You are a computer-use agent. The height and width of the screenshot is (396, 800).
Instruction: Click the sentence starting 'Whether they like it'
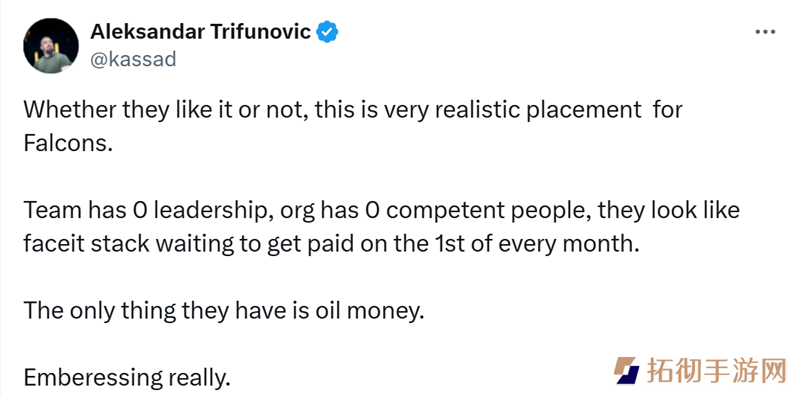[x=353, y=127]
